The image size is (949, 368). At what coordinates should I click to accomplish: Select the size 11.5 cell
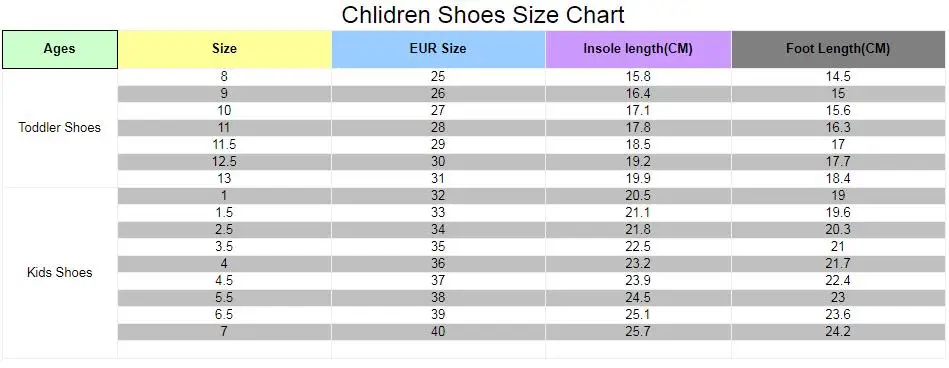(x=225, y=145)
